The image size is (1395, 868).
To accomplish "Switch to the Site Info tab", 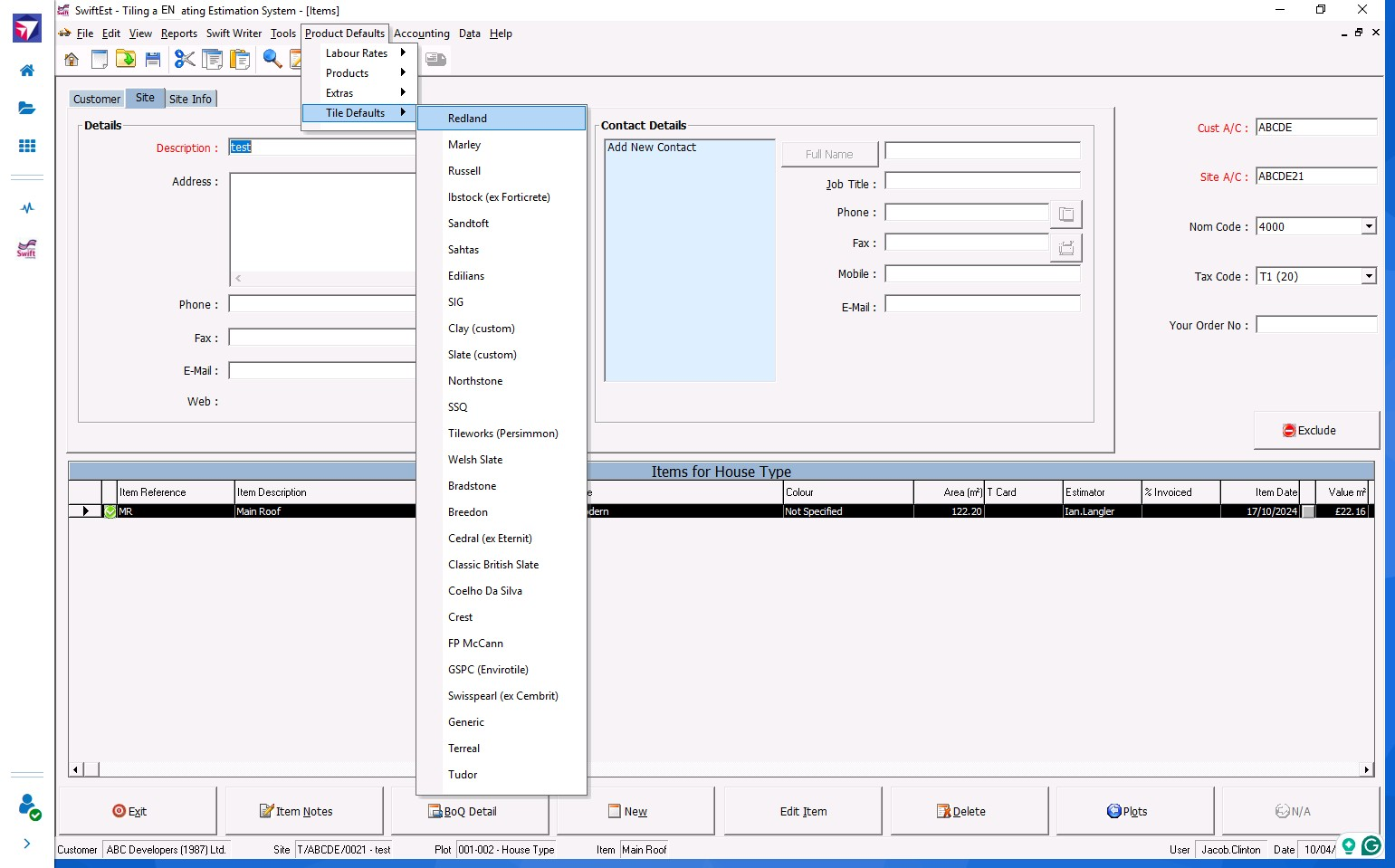I will [190, 99].
